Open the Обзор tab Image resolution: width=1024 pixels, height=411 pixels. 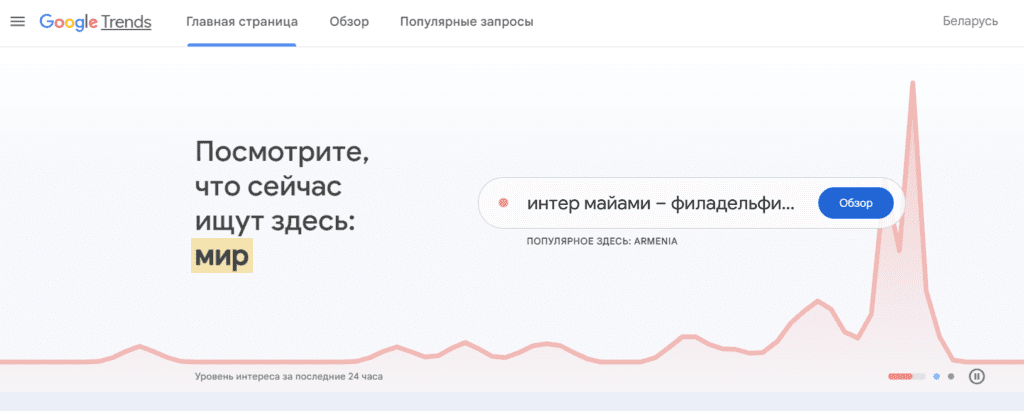349,22
